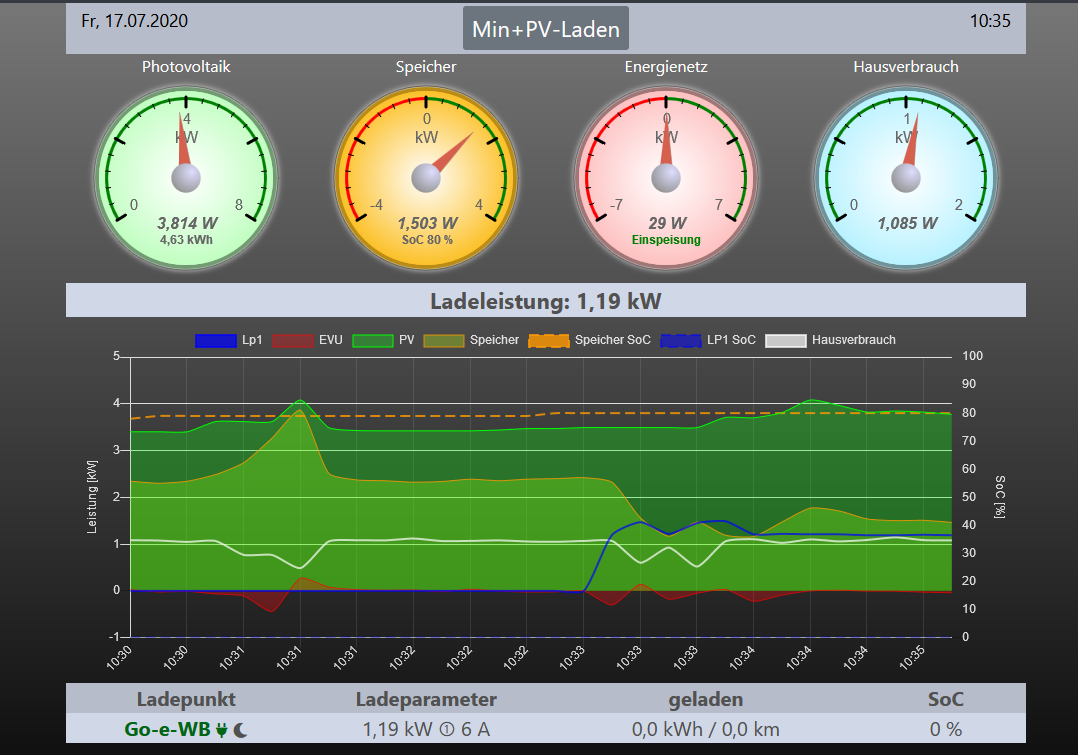Click the Hausverbrauch gauge
The height and width of the screenshot is (755, 1078).
(x=906, y=176)
